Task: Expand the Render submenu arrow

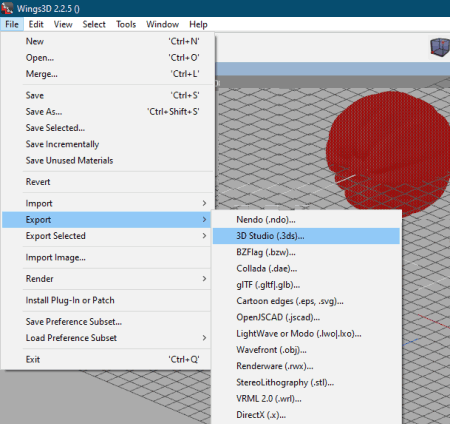Action: point(204,278)
